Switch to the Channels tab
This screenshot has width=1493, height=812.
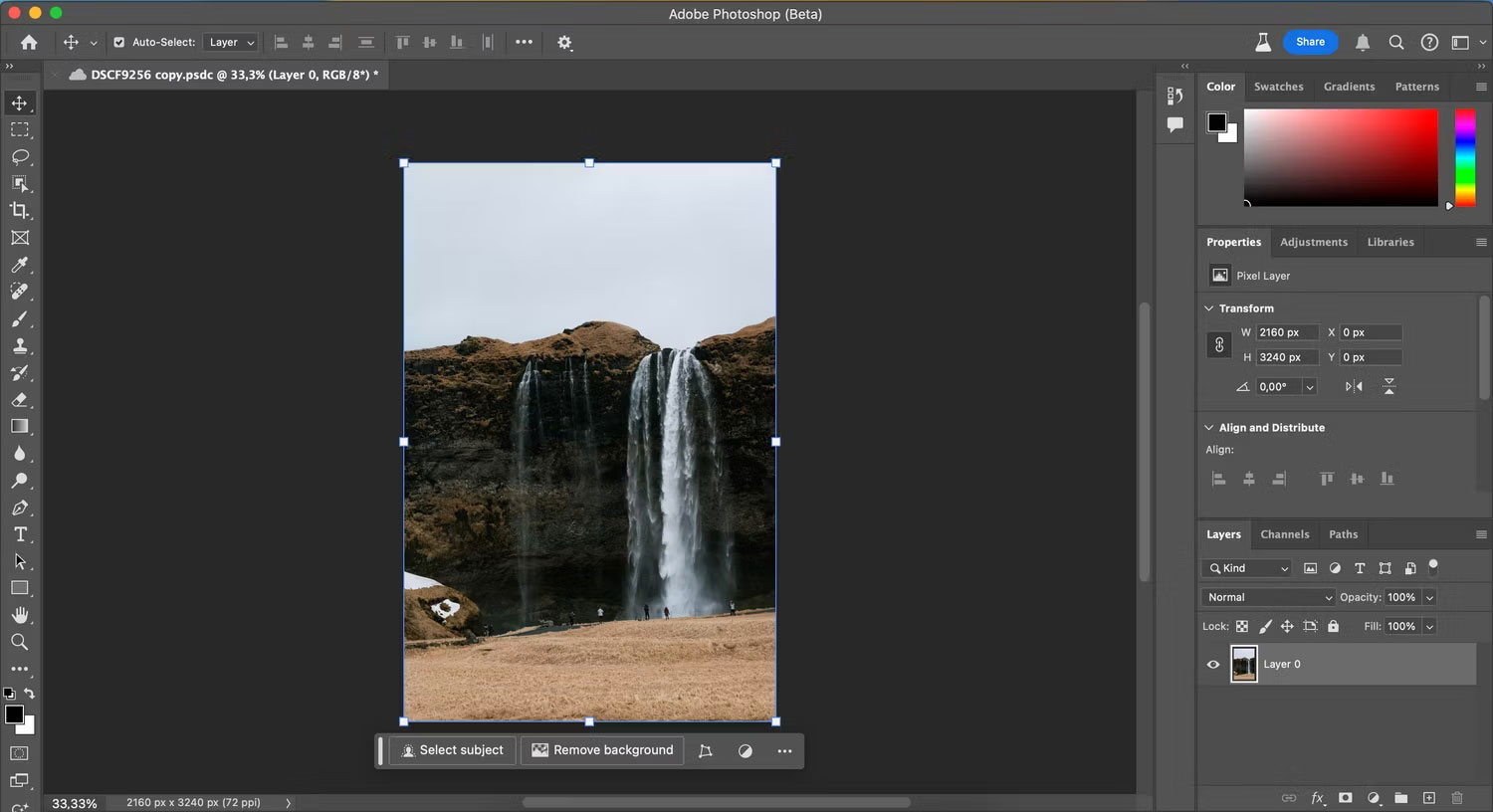[x=1284, y=534]
